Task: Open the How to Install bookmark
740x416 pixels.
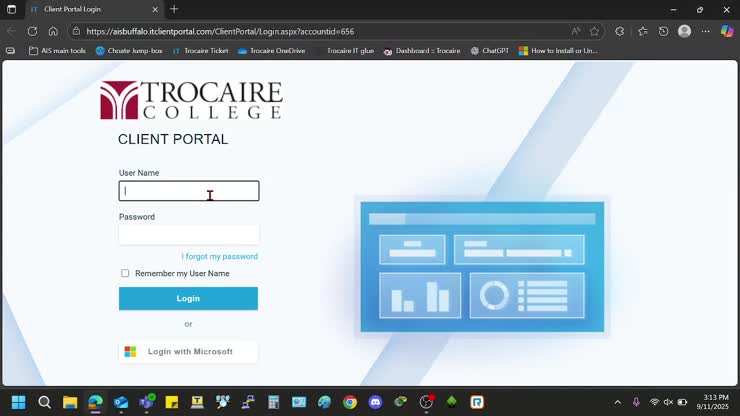Action: point(558,51)
